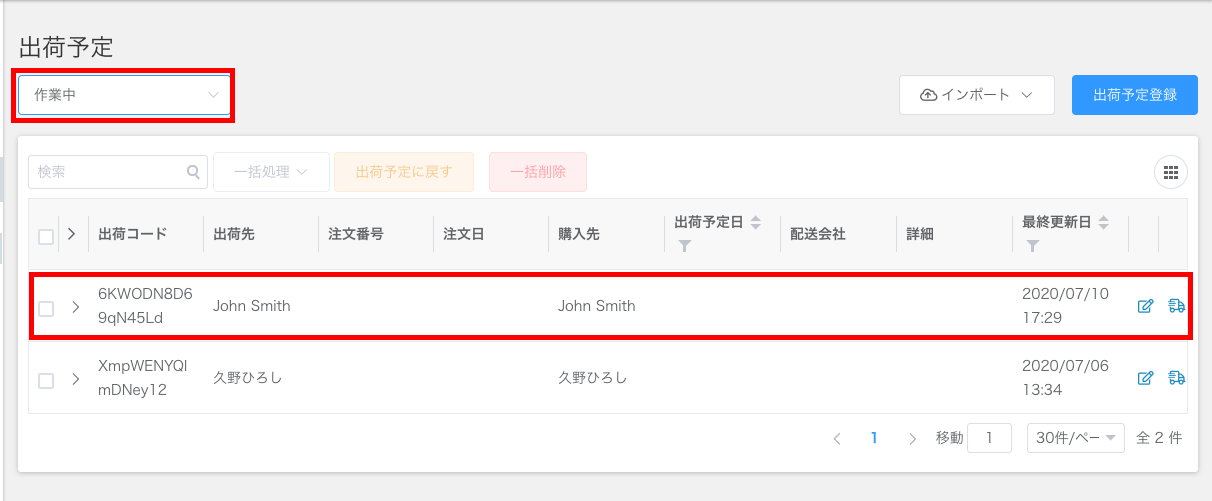The height and width of the screenshot is (501, 1212).
Task: Click the truck icon for 久野ひろし row
Action: point(1176,378)
